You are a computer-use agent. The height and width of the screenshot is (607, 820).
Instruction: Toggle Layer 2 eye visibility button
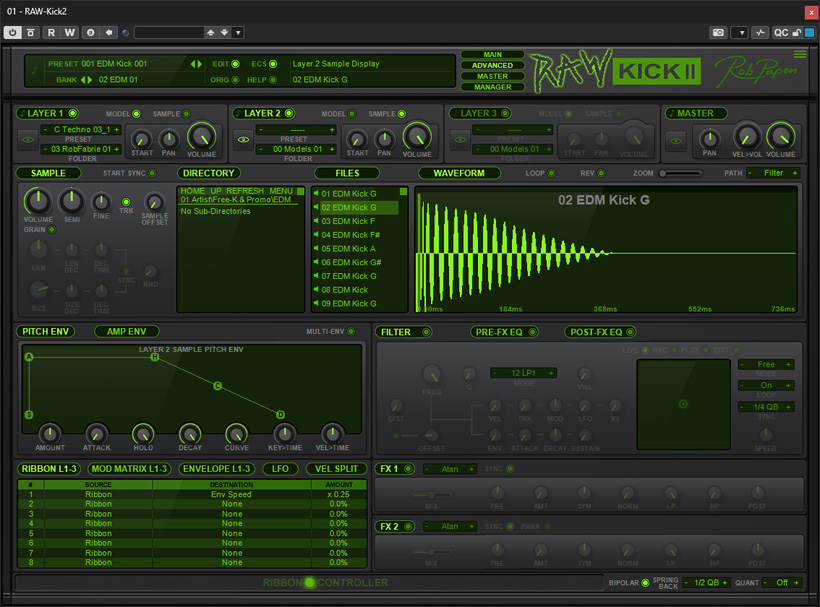[243, 140]
